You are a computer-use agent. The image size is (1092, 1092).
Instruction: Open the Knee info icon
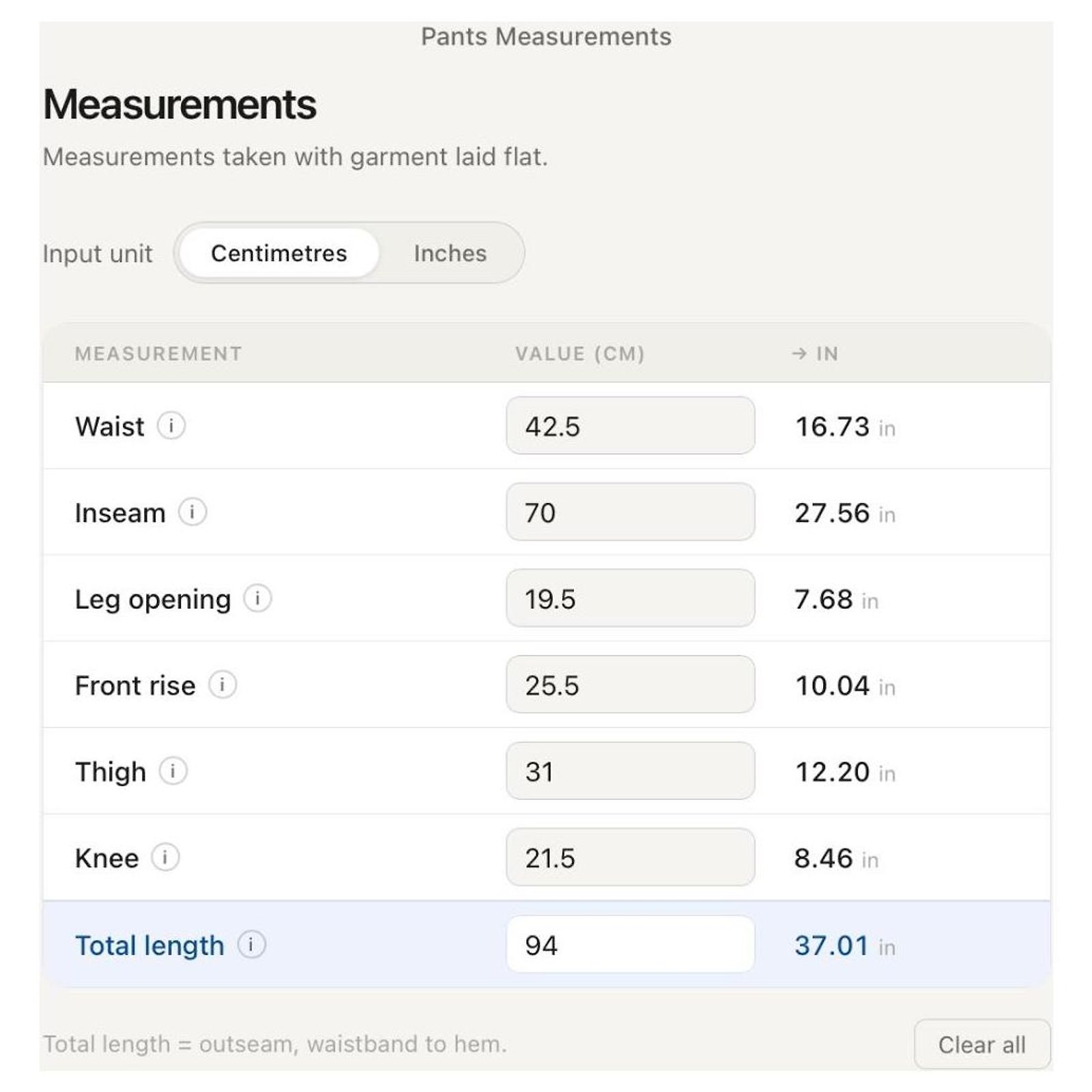coord(165,857)
